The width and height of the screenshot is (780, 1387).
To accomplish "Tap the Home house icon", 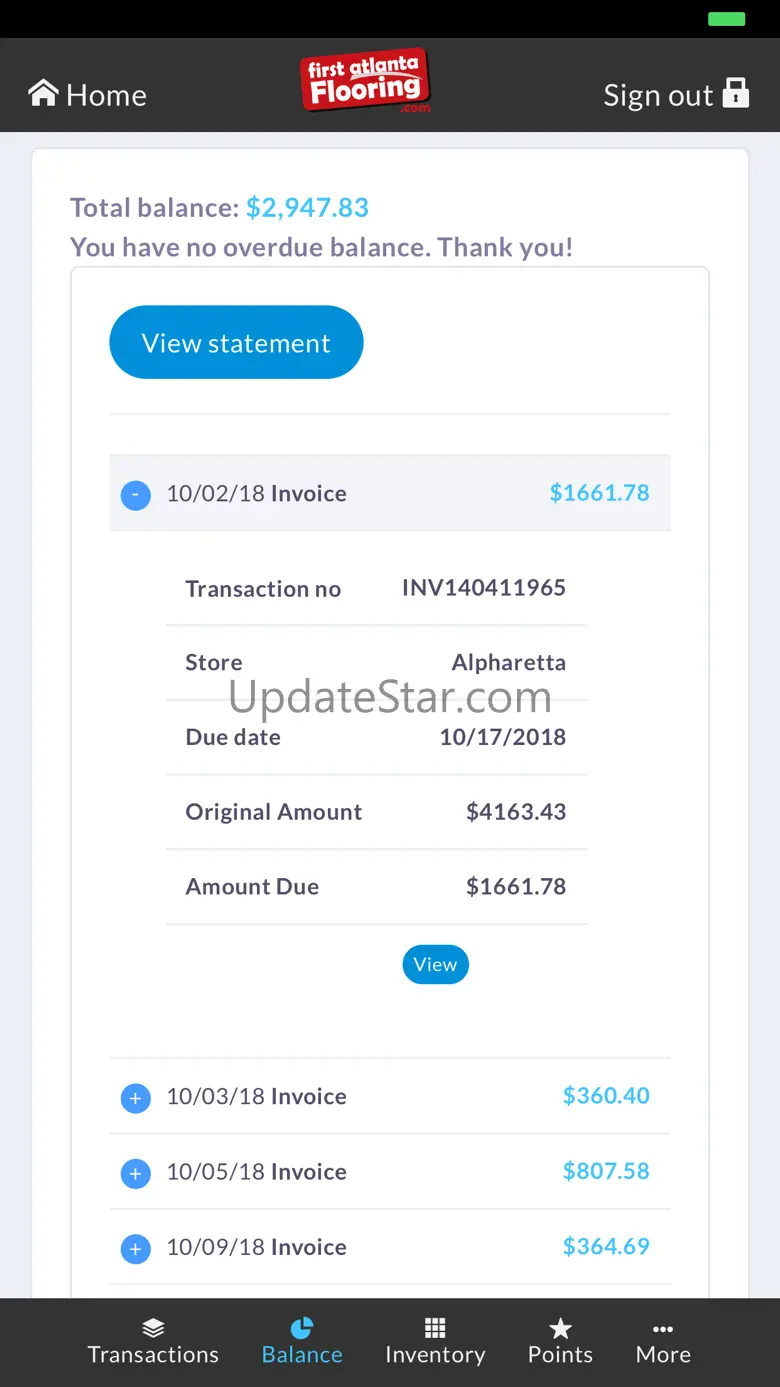I will tap(43, 93).
